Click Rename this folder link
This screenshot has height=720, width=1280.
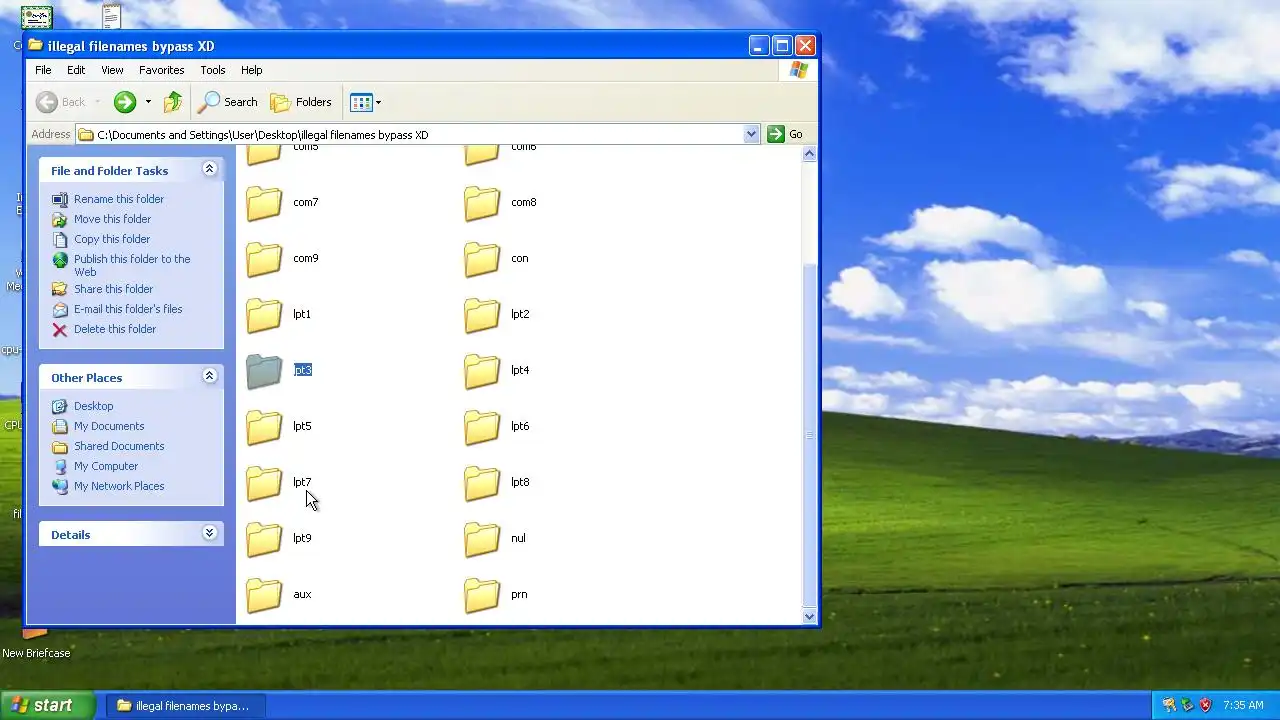pyautogui.click(x=119, y=199)
